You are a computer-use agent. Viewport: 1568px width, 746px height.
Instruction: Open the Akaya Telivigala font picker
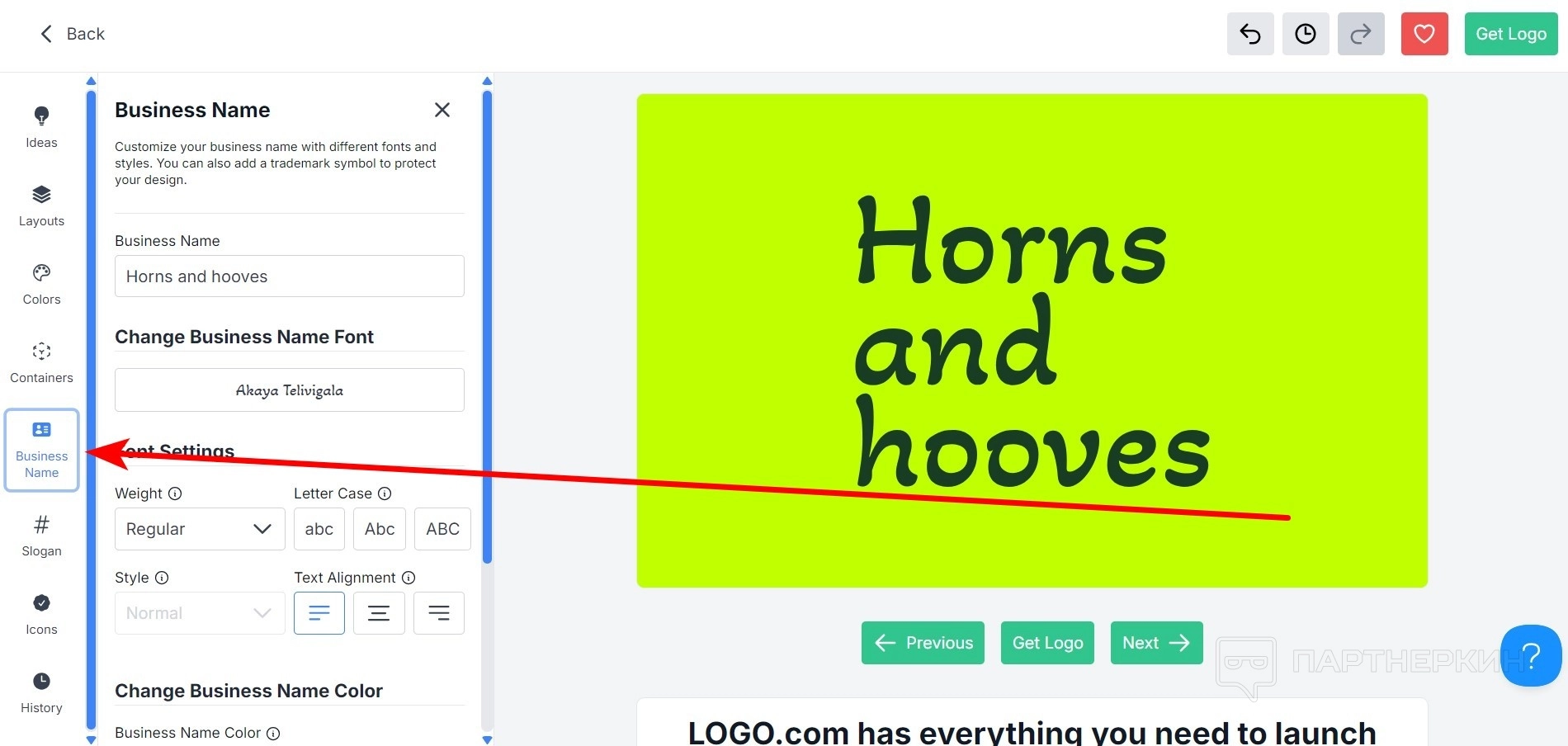290,390
